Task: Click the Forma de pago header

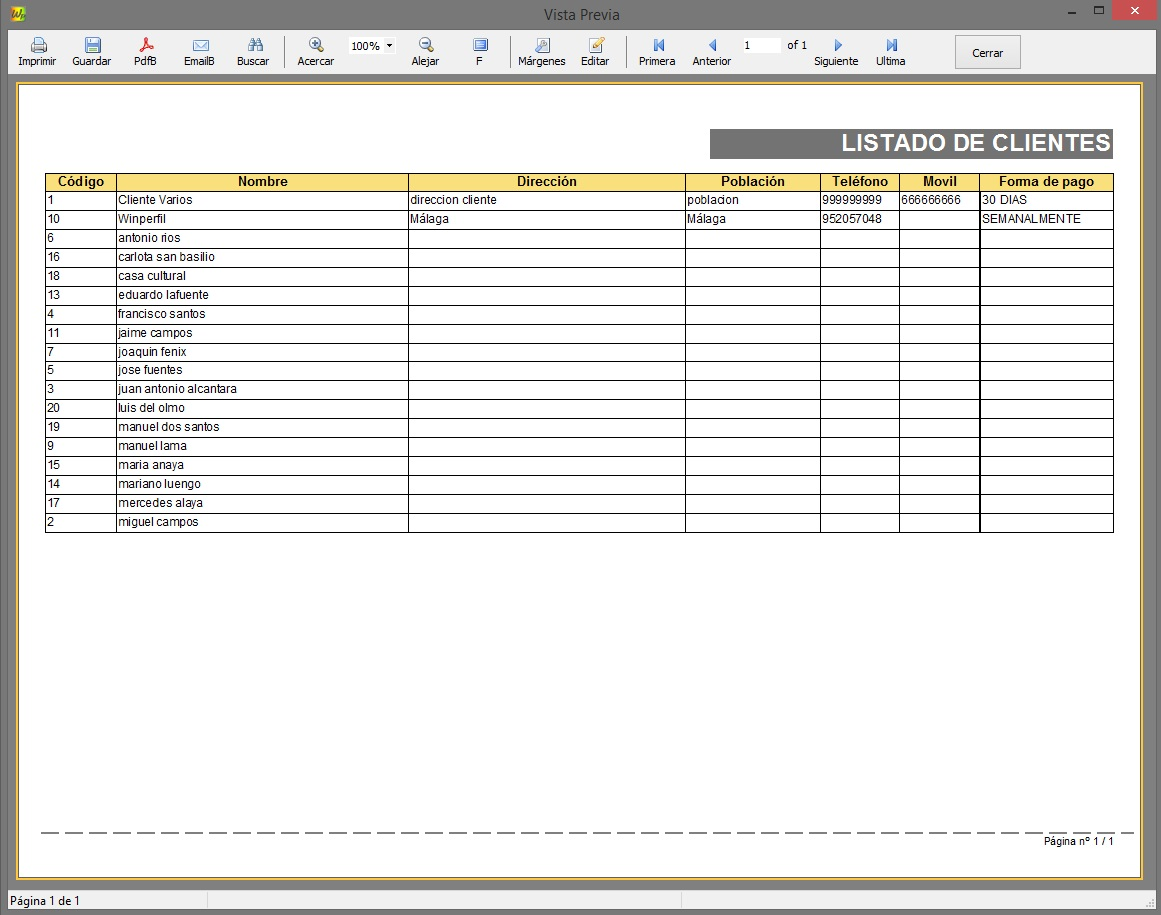Action: click(x=1046, y=182)
